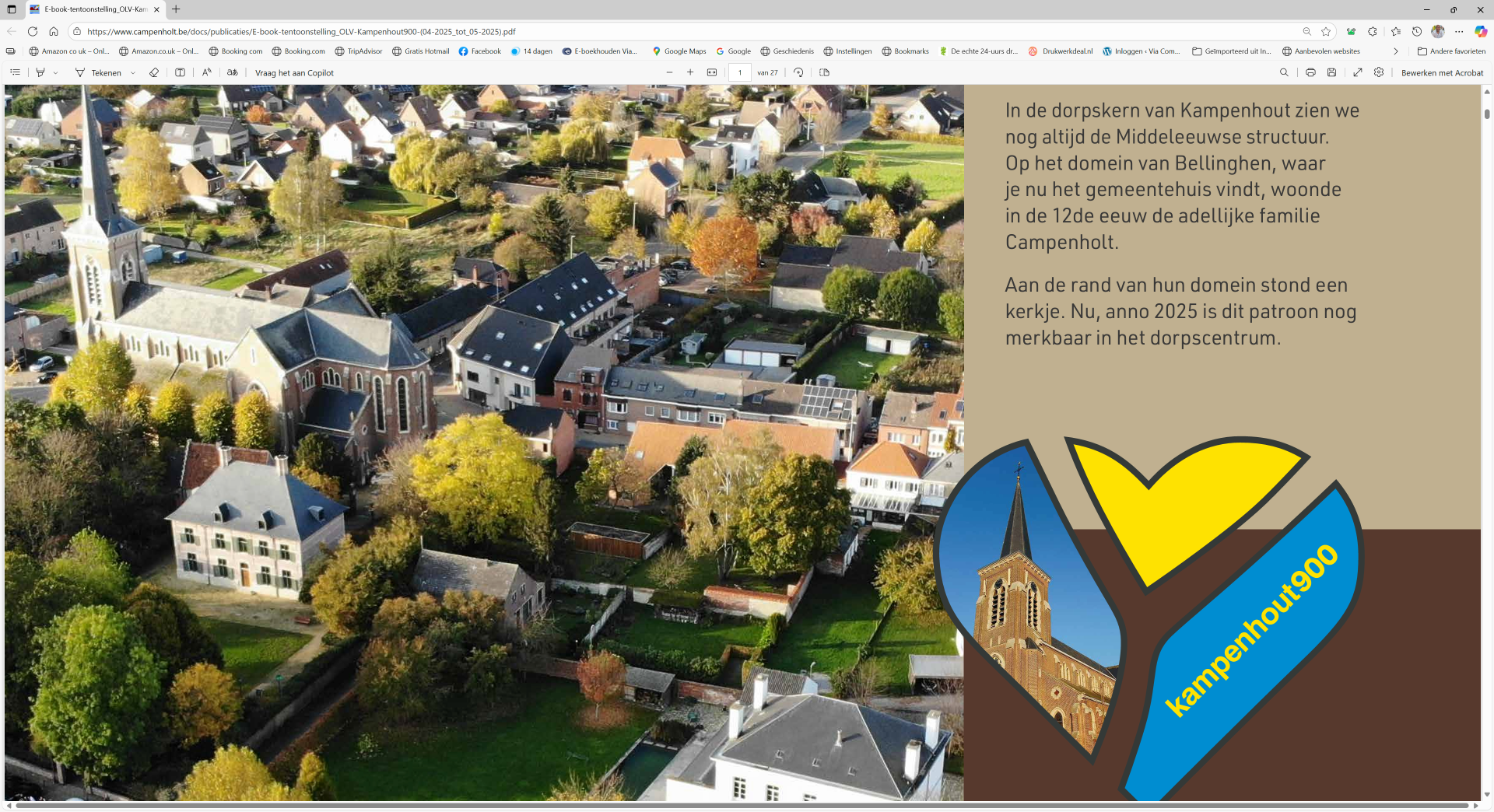Expand the Tekenen options dropdown arrow

point(133,73)
